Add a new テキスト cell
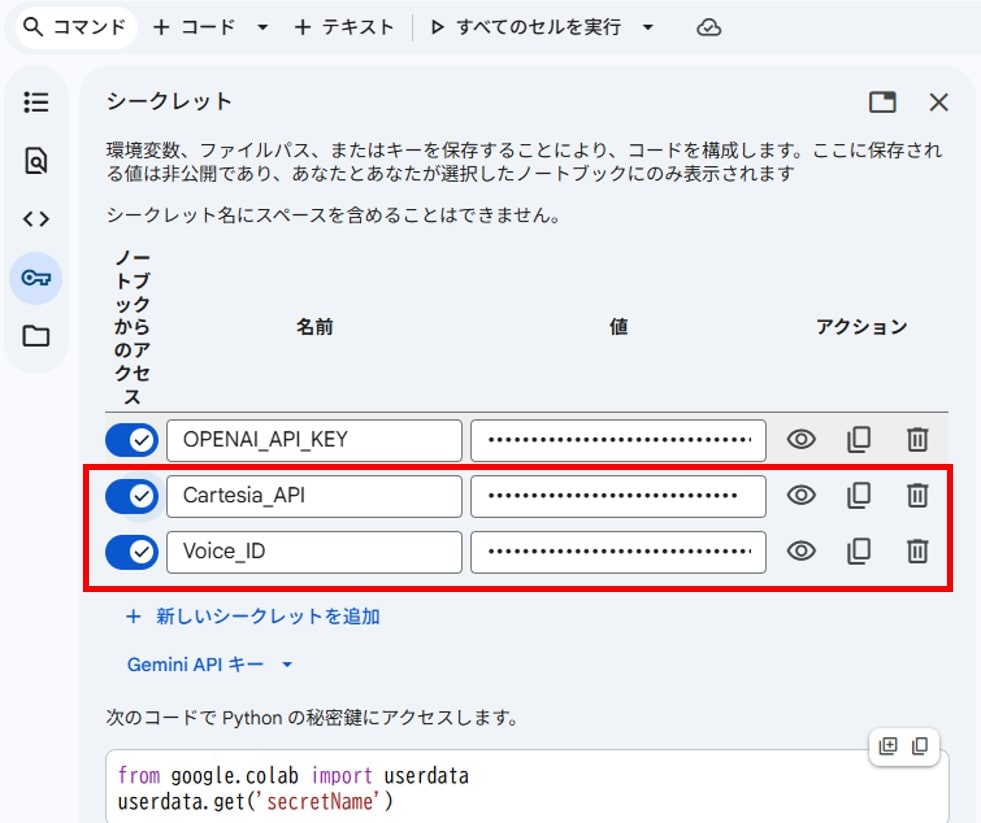This screenshot has height=823, width=981. coord(344,27)
